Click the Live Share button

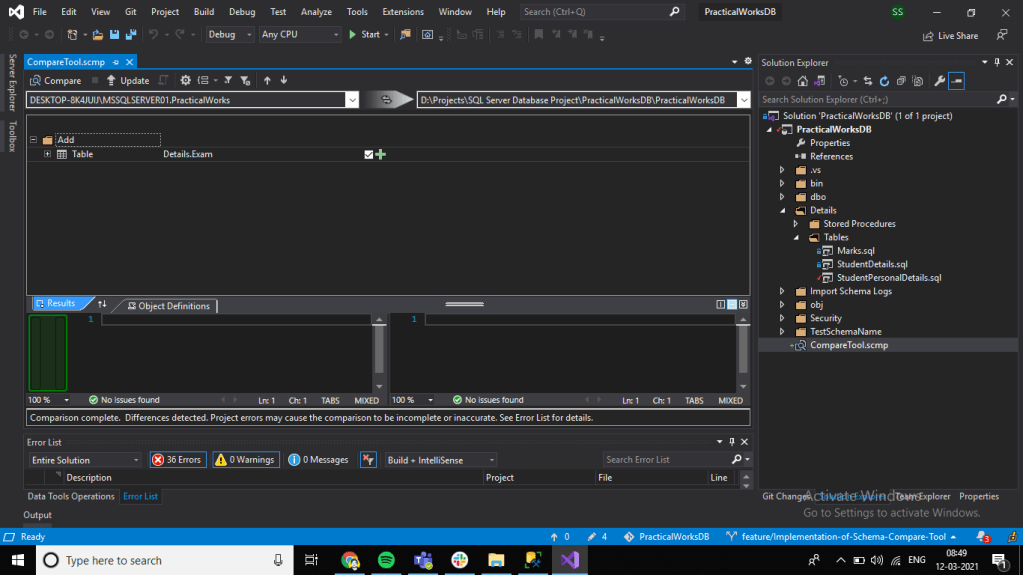(x=950, y=35)
